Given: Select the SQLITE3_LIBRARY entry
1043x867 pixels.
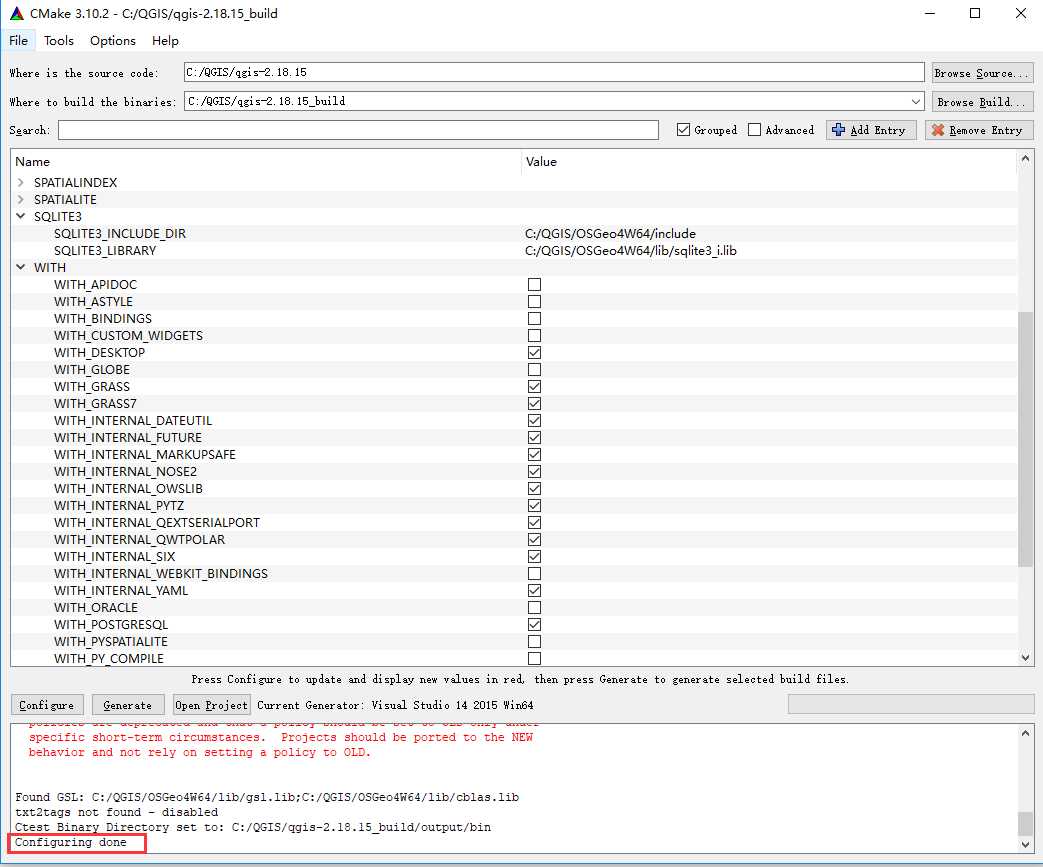Looking at the screenshot, I should (x=105, y=250).
